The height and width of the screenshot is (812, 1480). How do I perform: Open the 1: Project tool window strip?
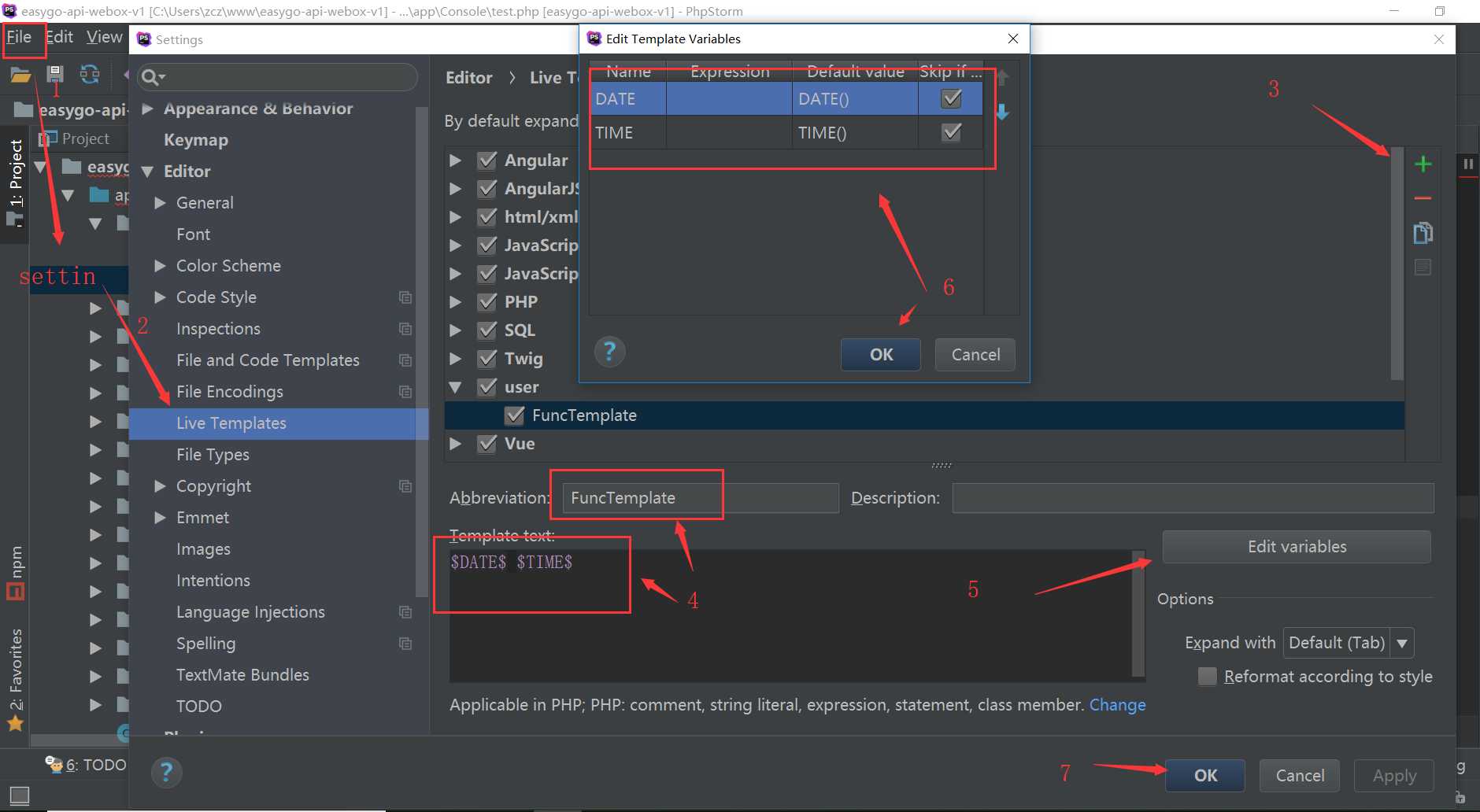pos(16,183)
